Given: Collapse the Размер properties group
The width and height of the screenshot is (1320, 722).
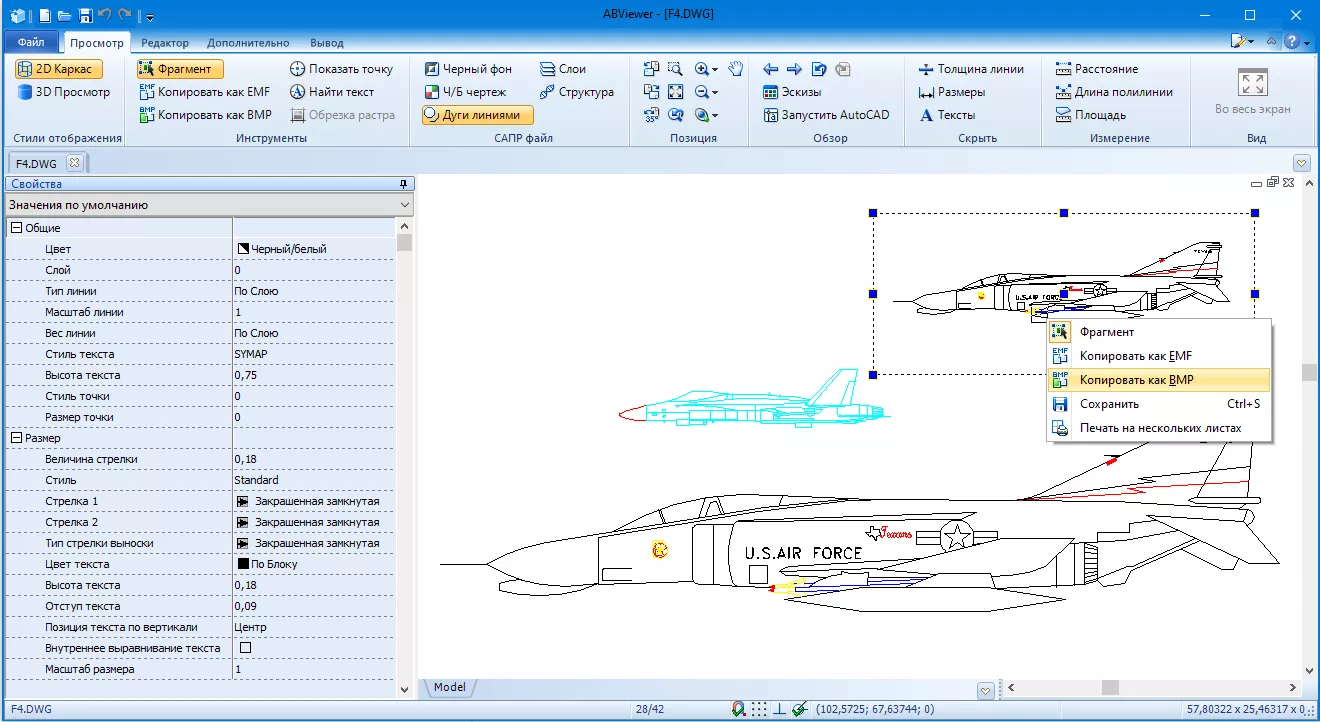Looking at the screenshot, I should tap(16, 438).
